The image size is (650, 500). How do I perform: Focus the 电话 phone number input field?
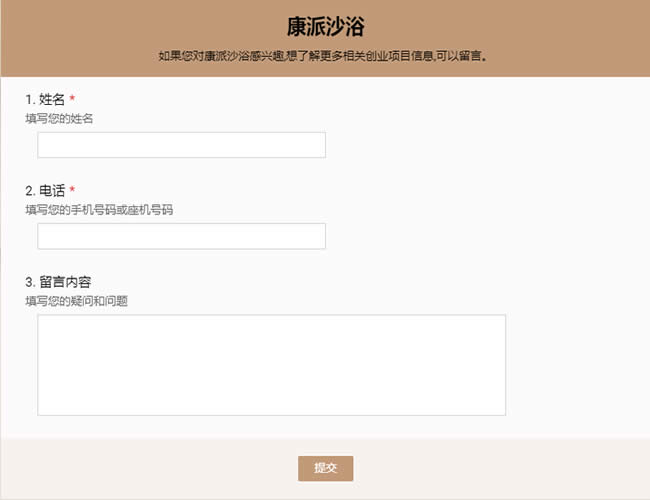click(x=182, y=236)
